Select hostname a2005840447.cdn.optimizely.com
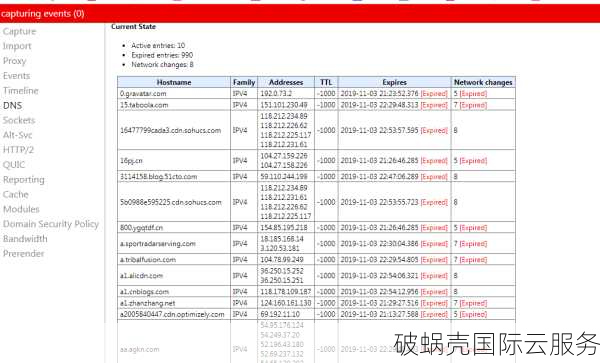The image size is (600, 363). tap(172, 314)
